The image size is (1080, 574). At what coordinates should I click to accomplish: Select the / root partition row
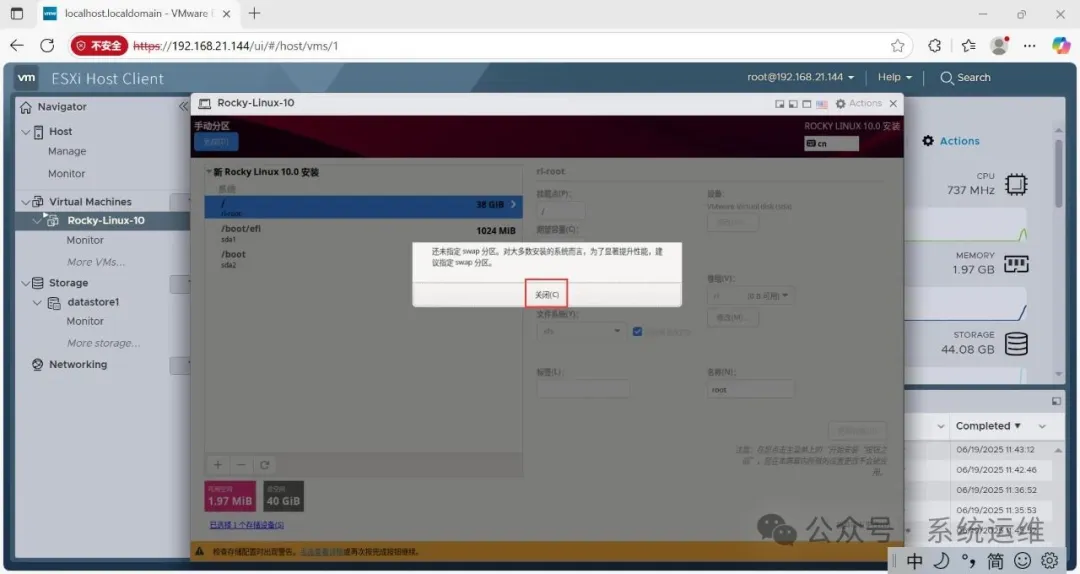[363, 207]
